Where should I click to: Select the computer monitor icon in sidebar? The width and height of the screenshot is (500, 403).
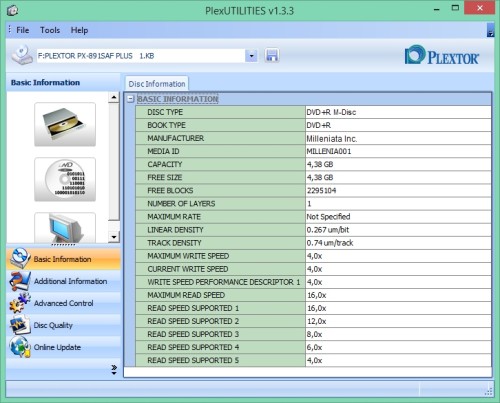point(65,228)
